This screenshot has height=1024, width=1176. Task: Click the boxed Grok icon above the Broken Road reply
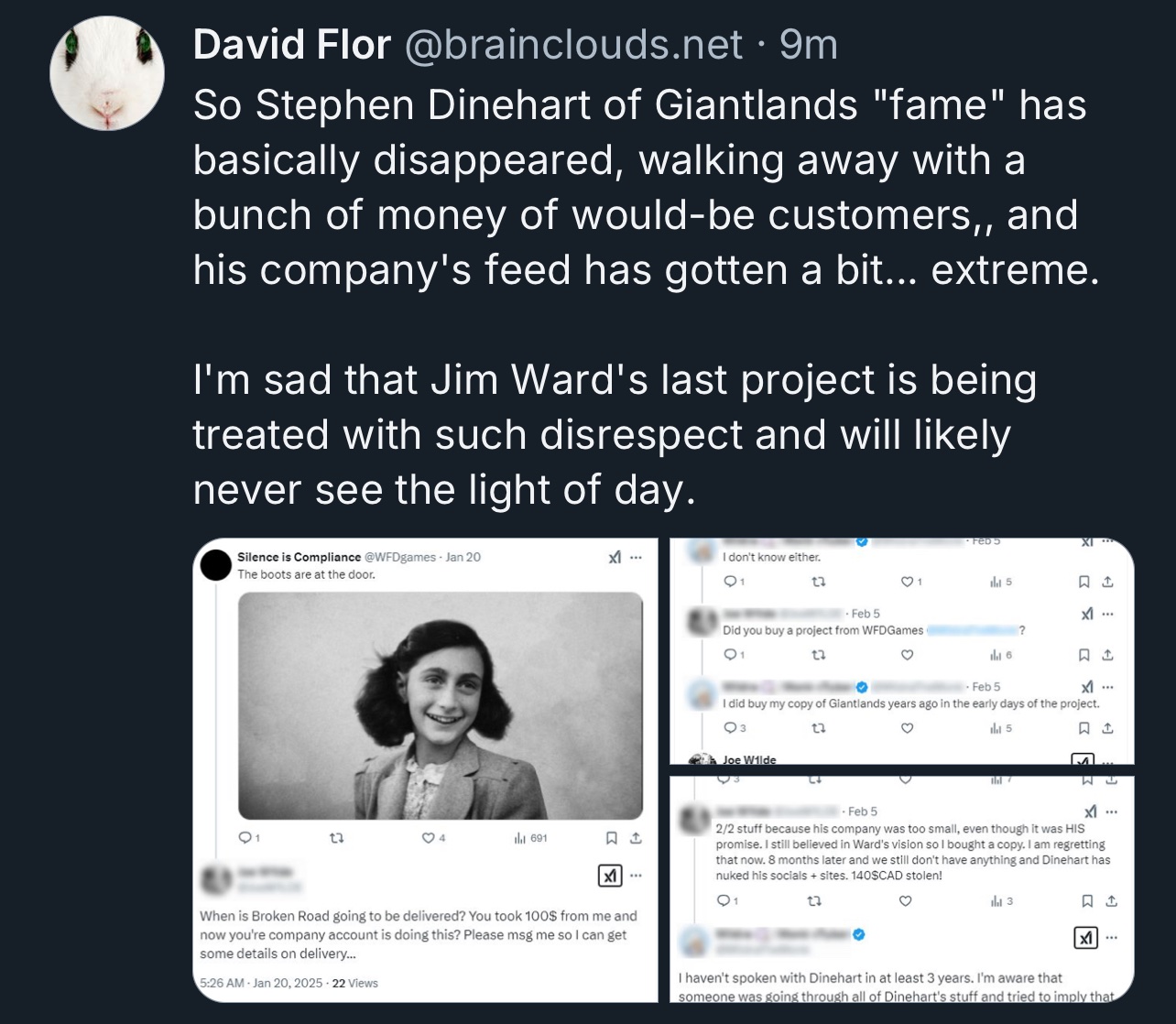click(608, 876)
